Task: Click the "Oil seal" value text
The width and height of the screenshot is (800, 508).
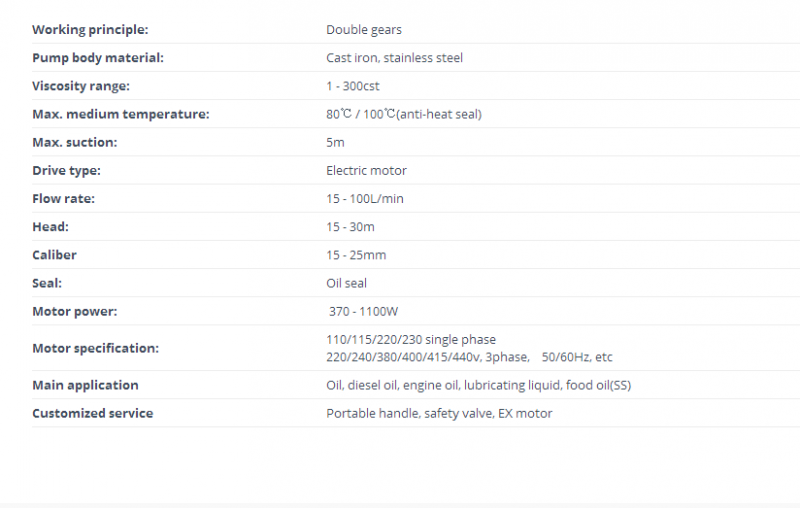Action: (x=347, y=283)
